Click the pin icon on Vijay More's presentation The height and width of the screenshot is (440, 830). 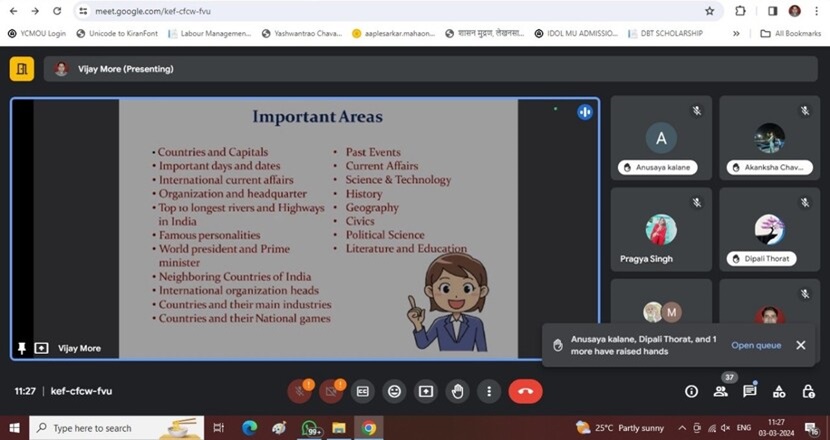[x=22, y=348]
